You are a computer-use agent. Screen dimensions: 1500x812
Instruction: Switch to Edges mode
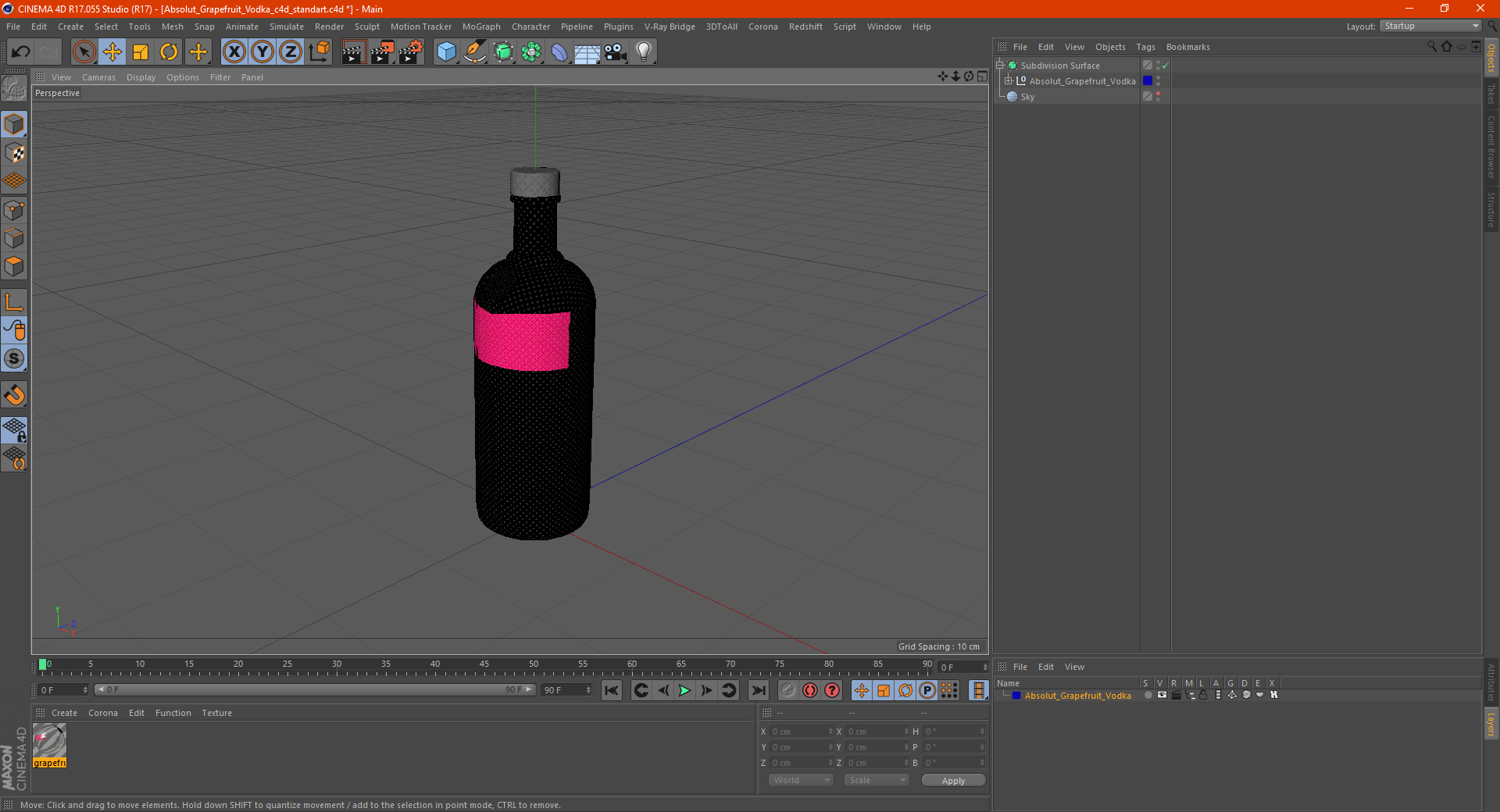click(x=15, y=238)
